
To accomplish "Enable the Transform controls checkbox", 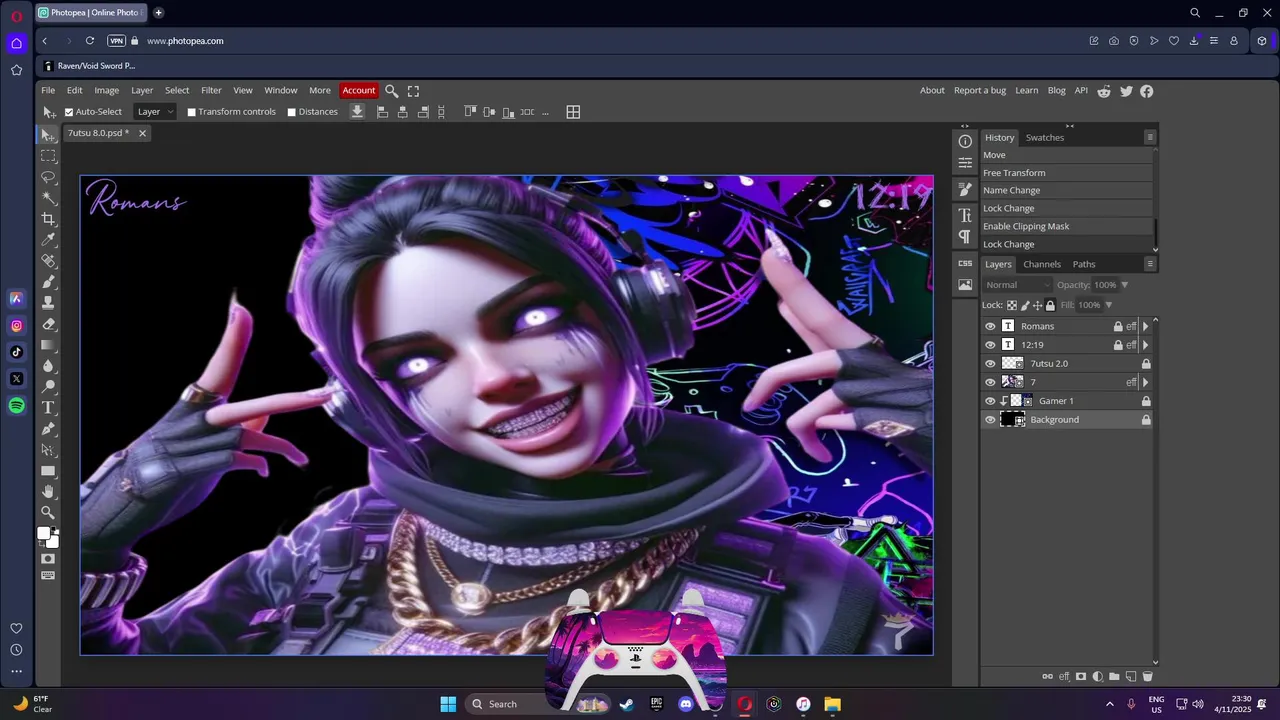I will point(191,112).
